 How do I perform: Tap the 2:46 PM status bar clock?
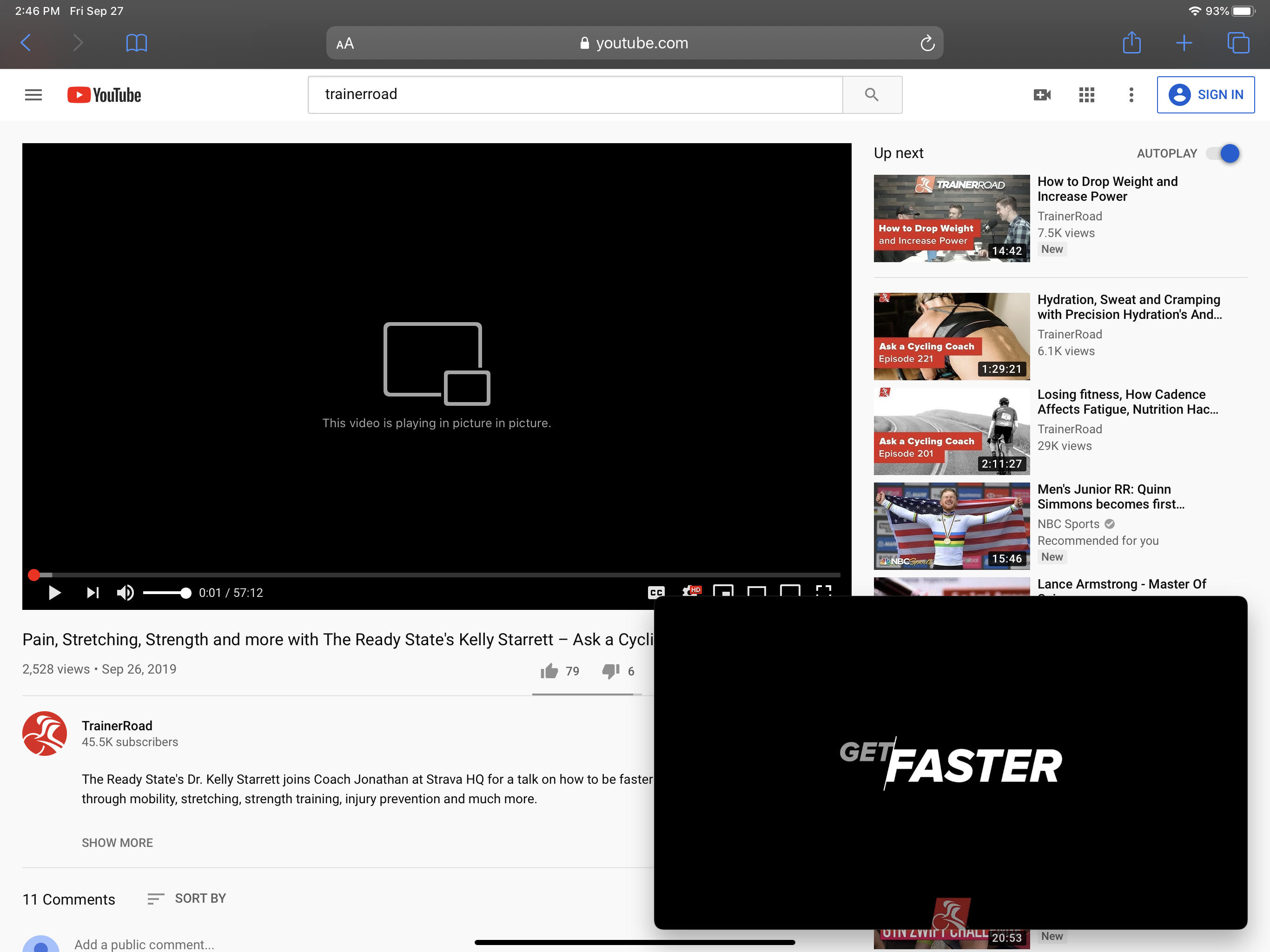click(37, 11)
